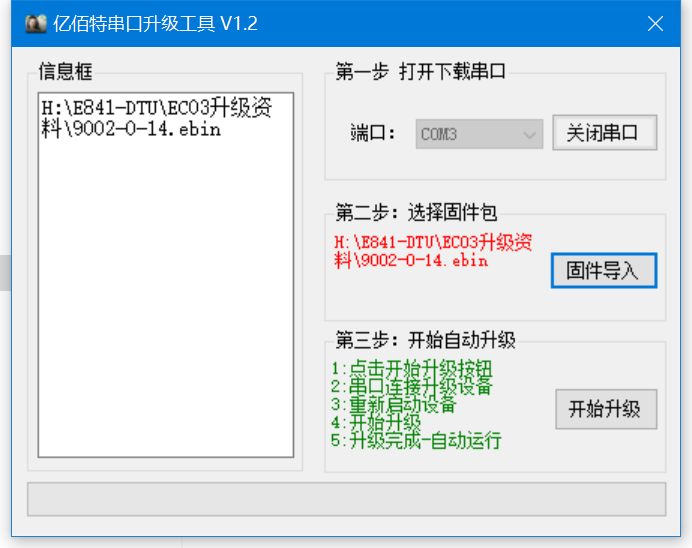
Task: Click instruction line 2:串口连接升级设备
Action: (x=412, y=387)
